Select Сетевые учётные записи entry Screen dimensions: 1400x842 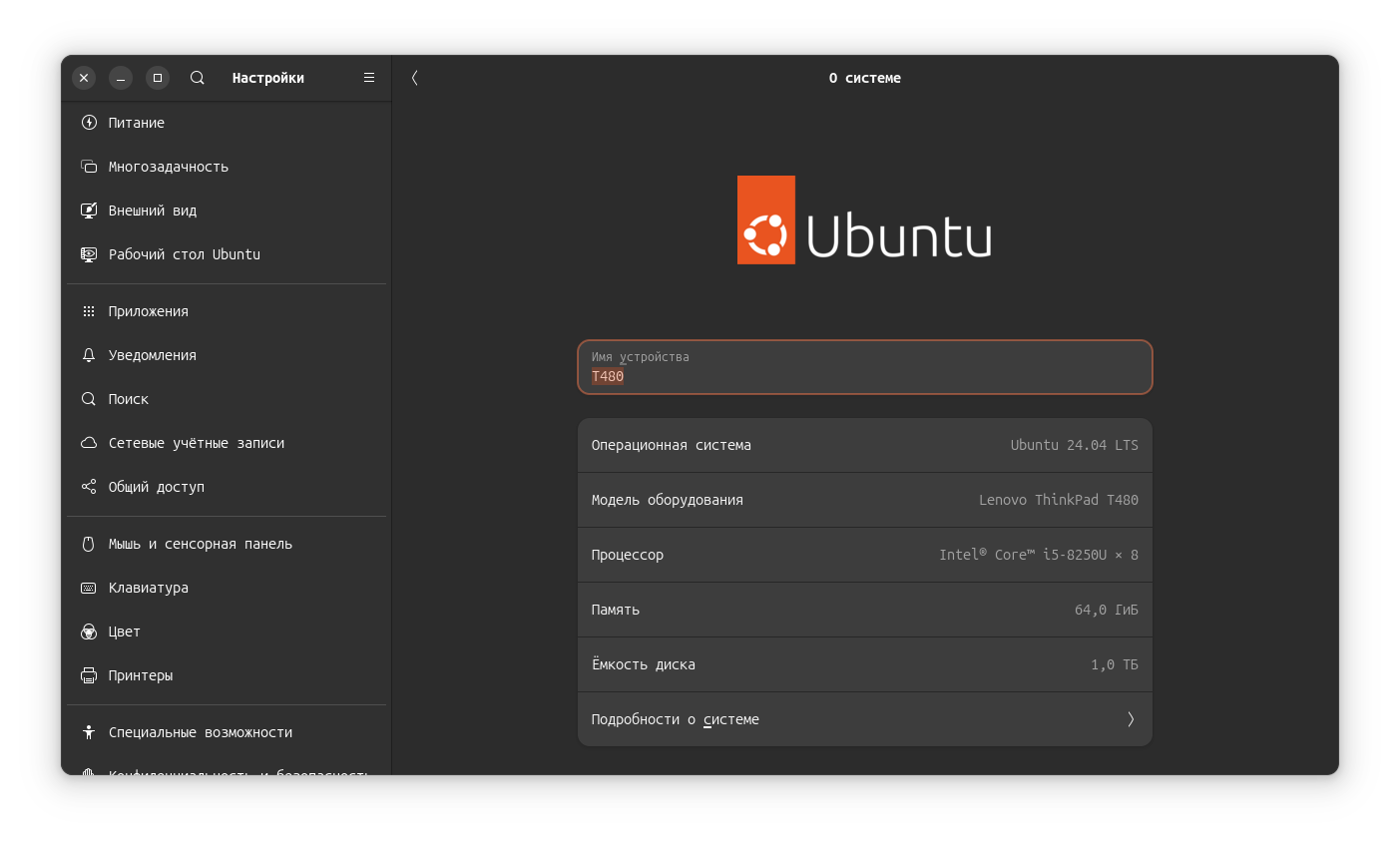(x=197, y=443)
